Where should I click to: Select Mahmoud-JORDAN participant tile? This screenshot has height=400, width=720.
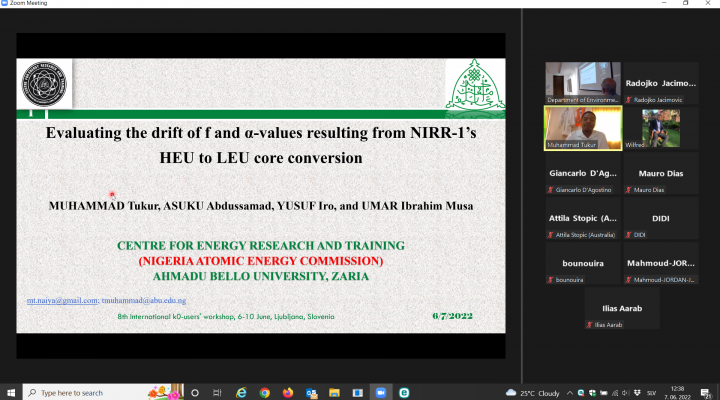coord(661,263)
